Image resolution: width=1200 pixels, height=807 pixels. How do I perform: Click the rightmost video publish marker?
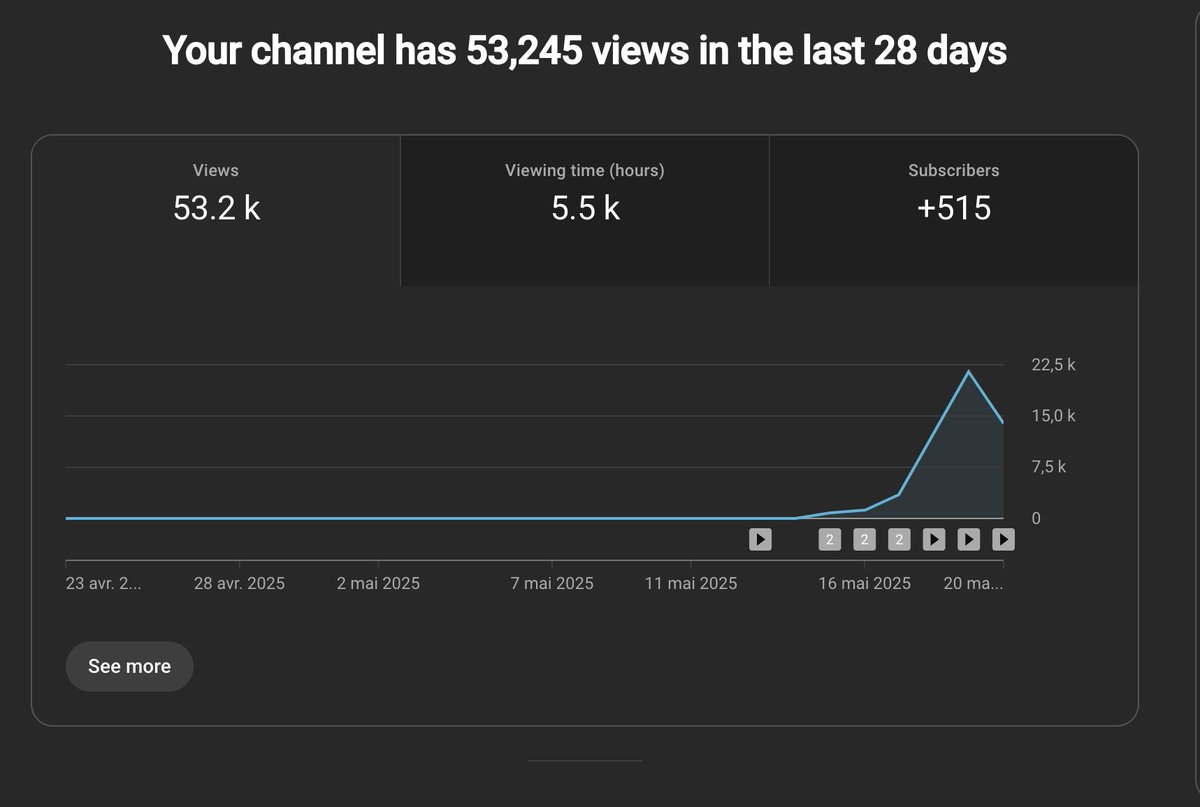1002,539
